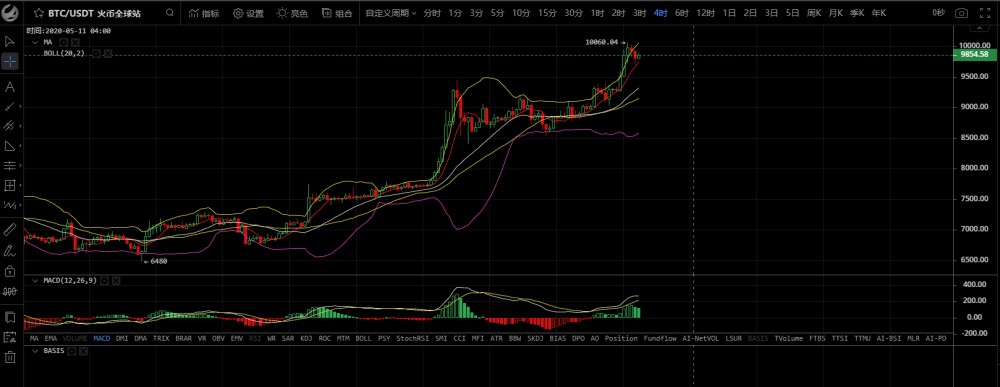Select the arrow pointer tool
Screen dimensions: 1000x387
tap(10, 41)
